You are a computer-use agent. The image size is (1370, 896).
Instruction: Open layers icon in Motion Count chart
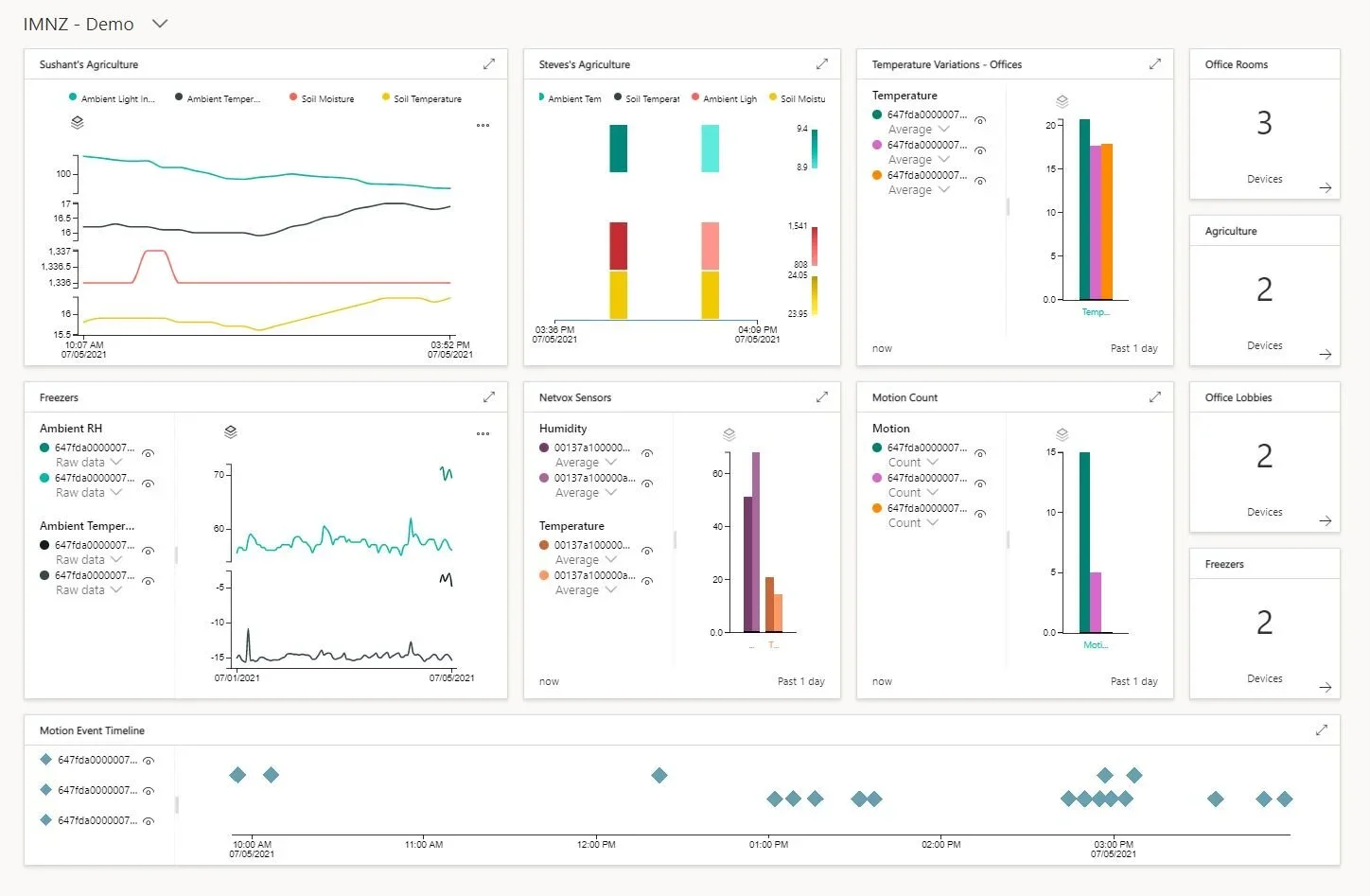(x=1063, y=435)
